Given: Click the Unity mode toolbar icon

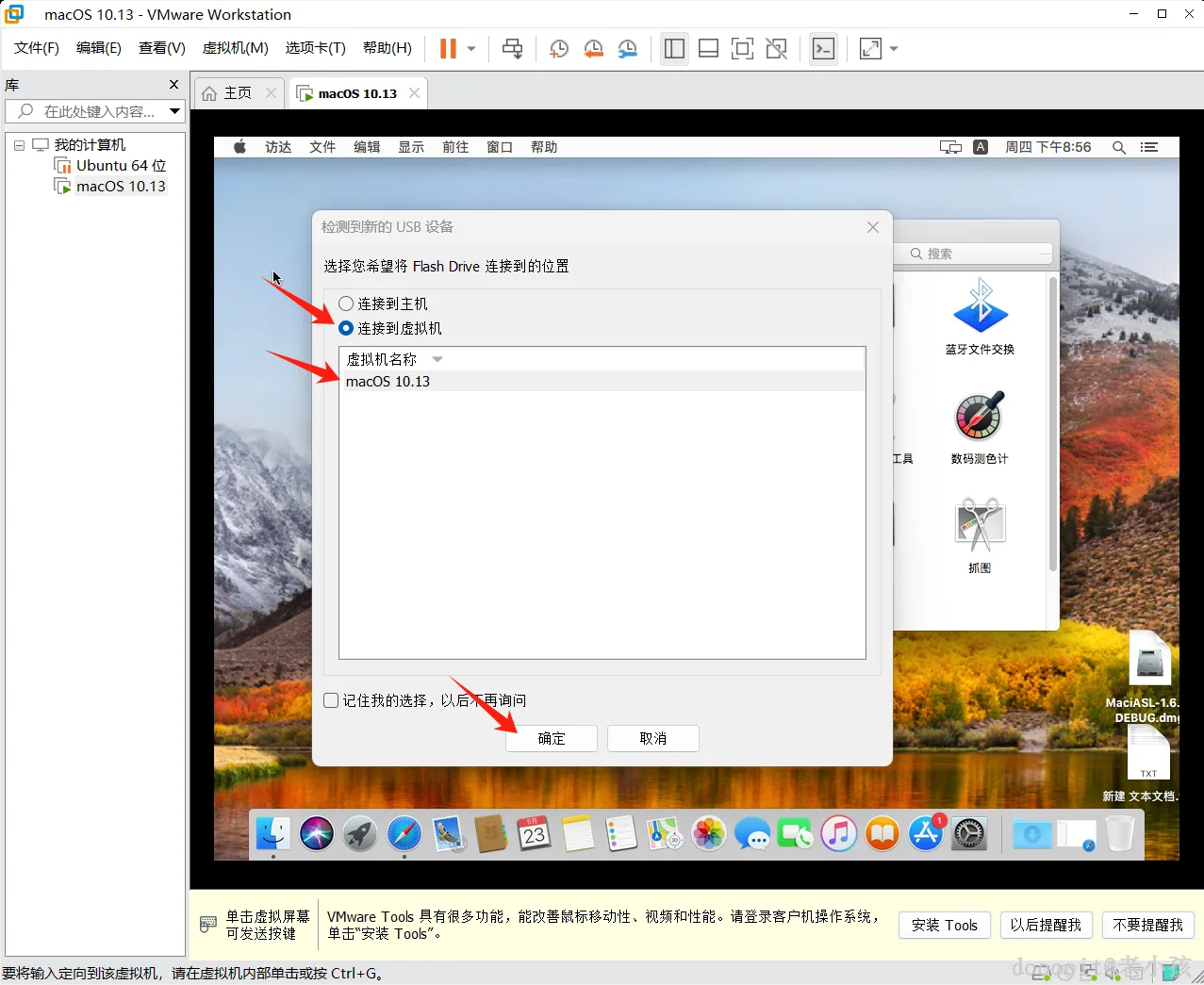Looking at the screenshot, I should (776, 49).
